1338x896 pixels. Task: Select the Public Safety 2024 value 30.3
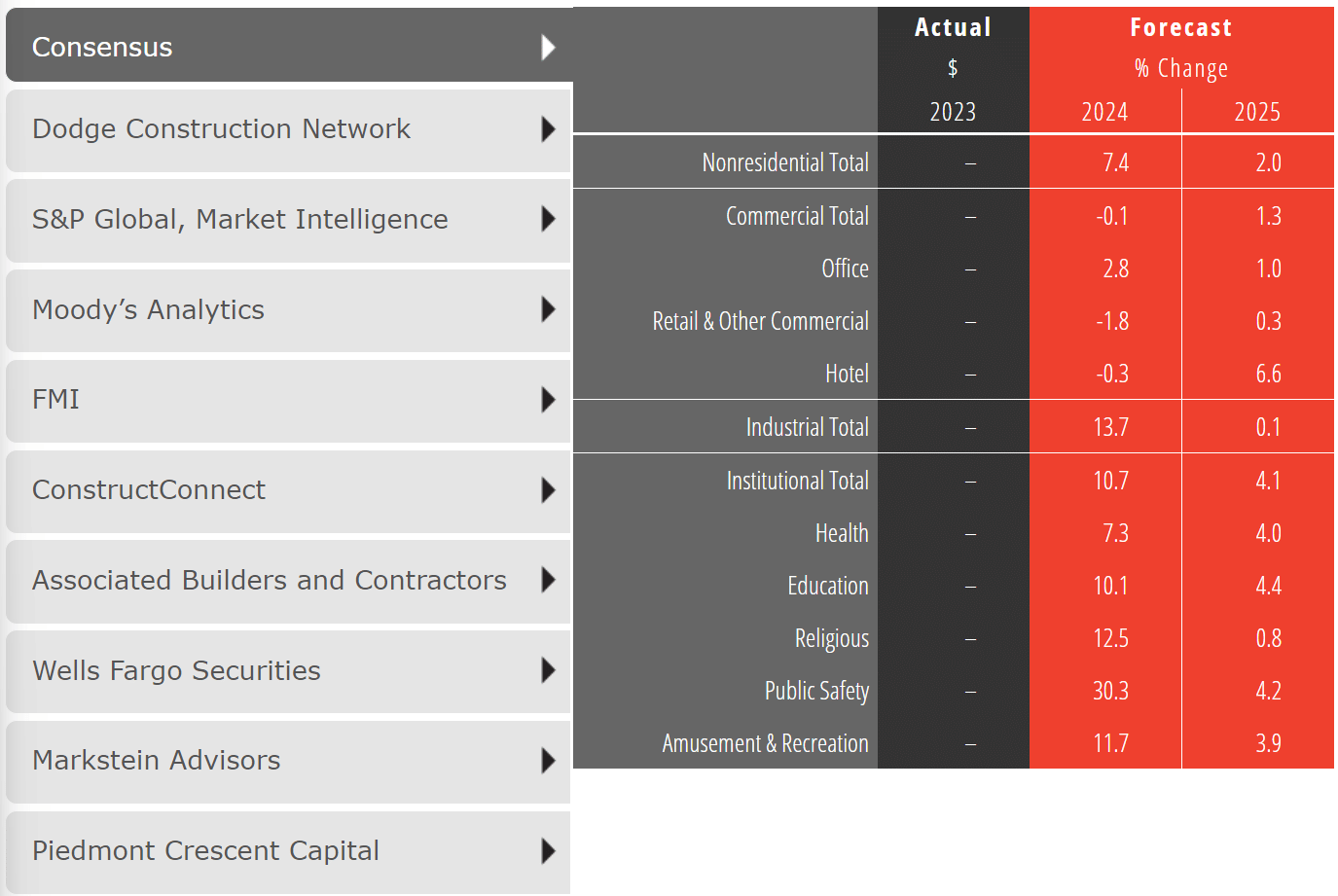pos(1105,691)
